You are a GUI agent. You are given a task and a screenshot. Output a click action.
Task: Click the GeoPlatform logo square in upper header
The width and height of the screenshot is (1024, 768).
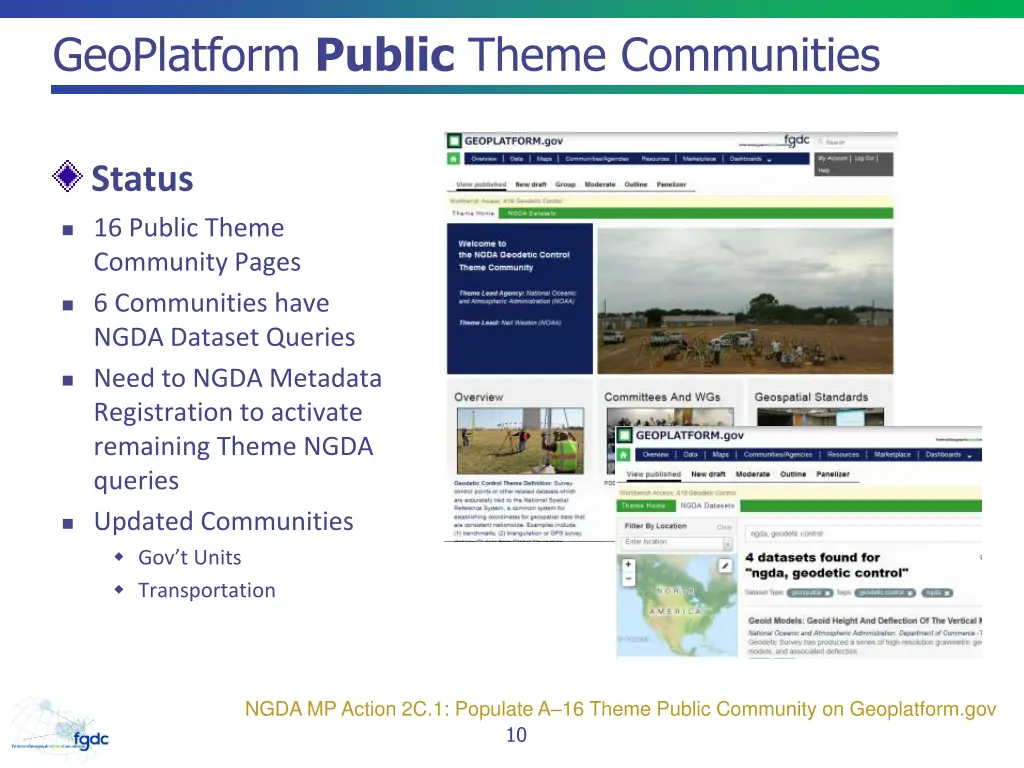tap(454, 141)
